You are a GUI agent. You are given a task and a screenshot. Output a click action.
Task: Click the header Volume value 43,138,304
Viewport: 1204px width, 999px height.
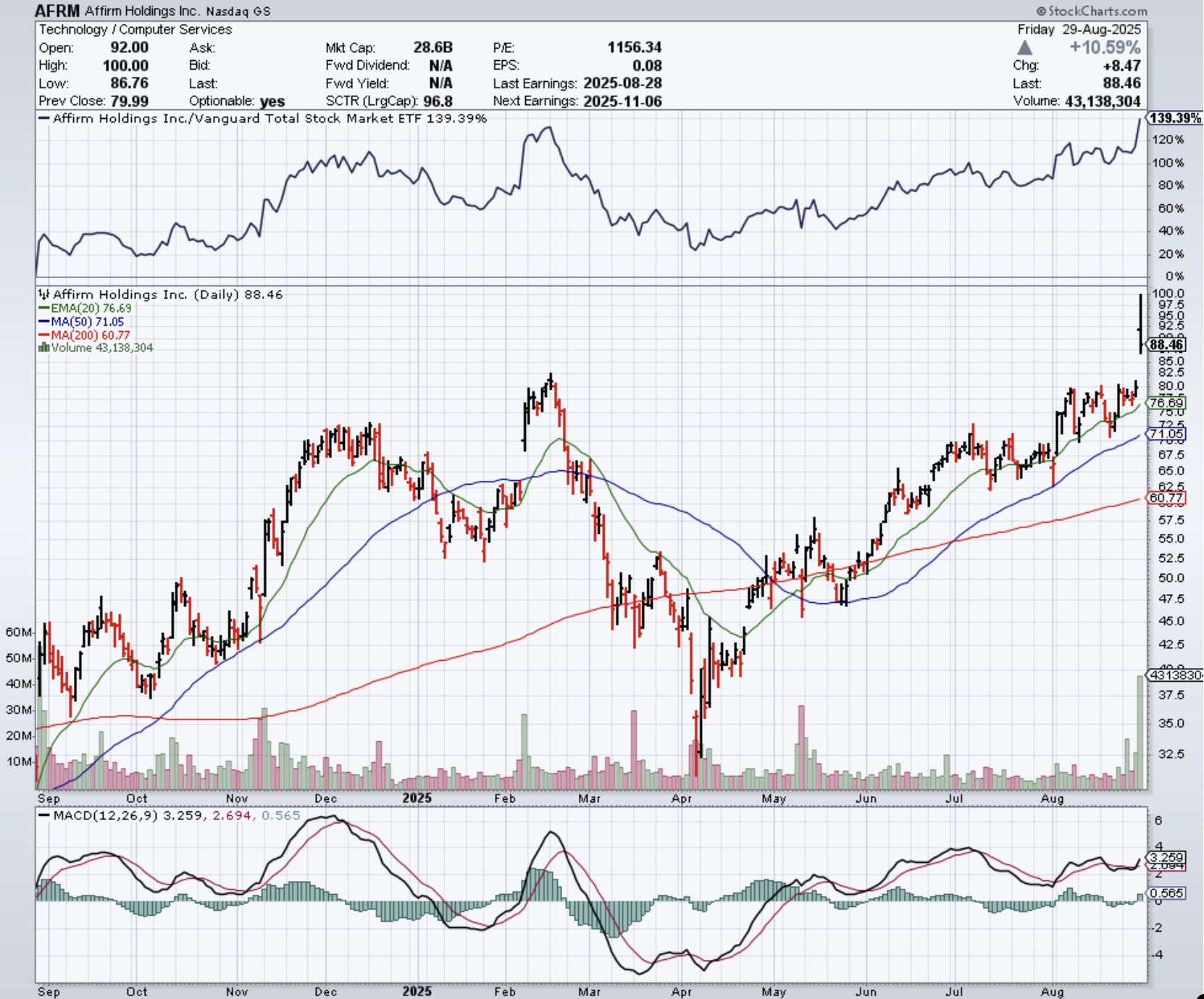(1103, 101)
